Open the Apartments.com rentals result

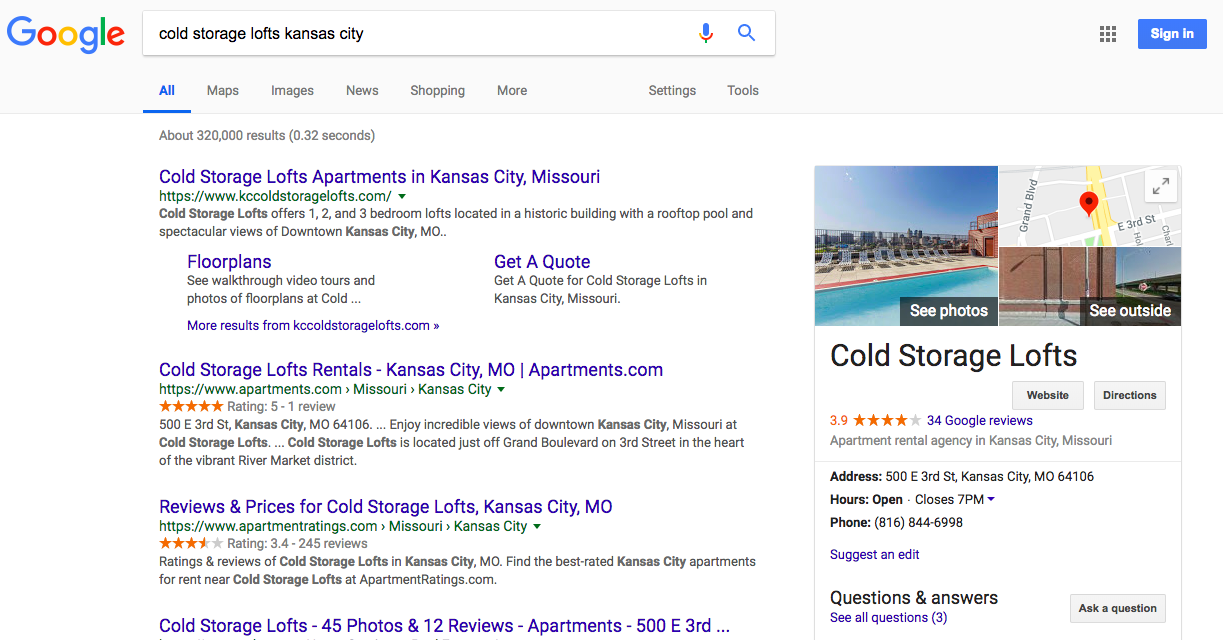411,370
